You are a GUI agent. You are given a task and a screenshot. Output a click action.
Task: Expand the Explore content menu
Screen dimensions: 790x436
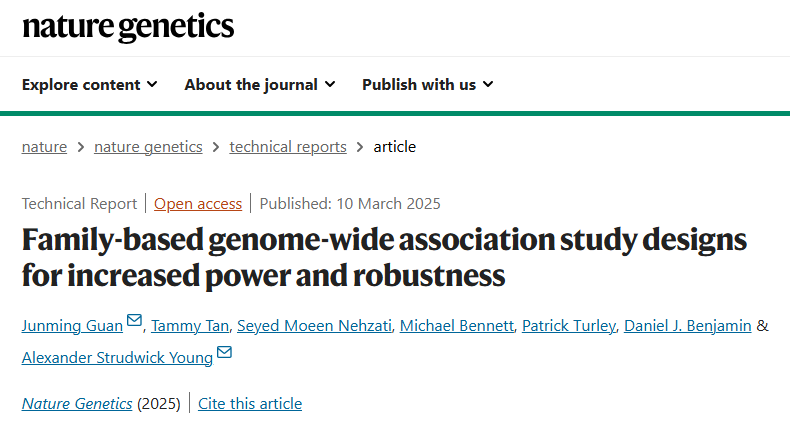[90, 85]
